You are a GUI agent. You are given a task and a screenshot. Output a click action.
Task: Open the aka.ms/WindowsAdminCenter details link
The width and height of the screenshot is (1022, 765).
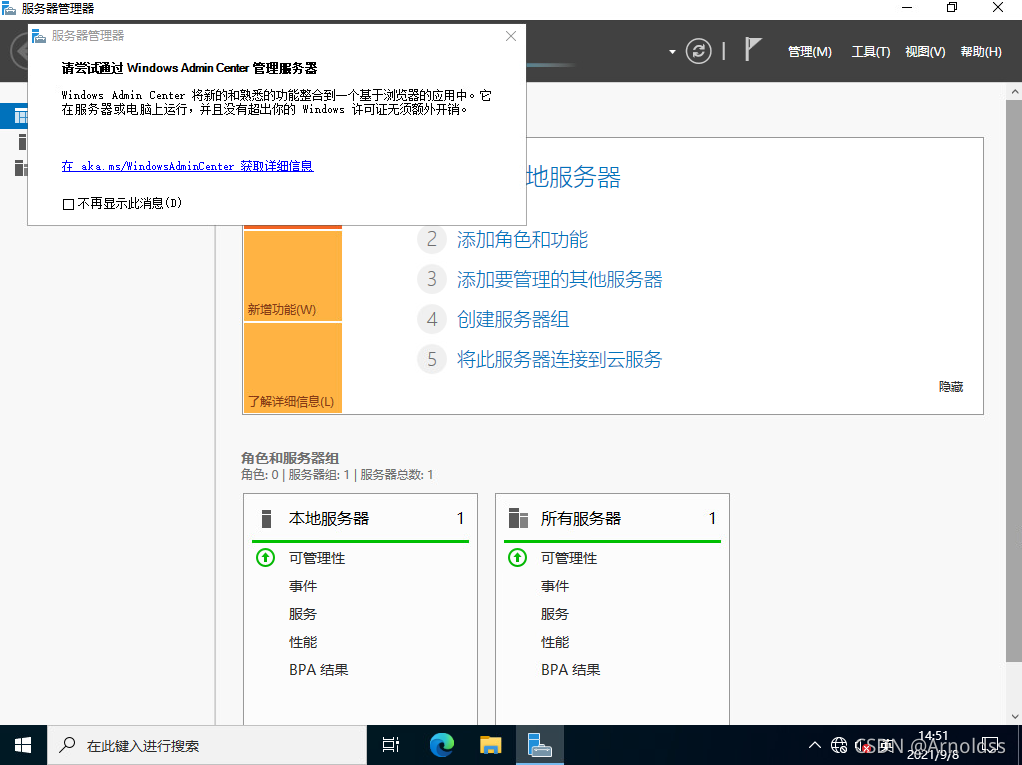(188, 166)
